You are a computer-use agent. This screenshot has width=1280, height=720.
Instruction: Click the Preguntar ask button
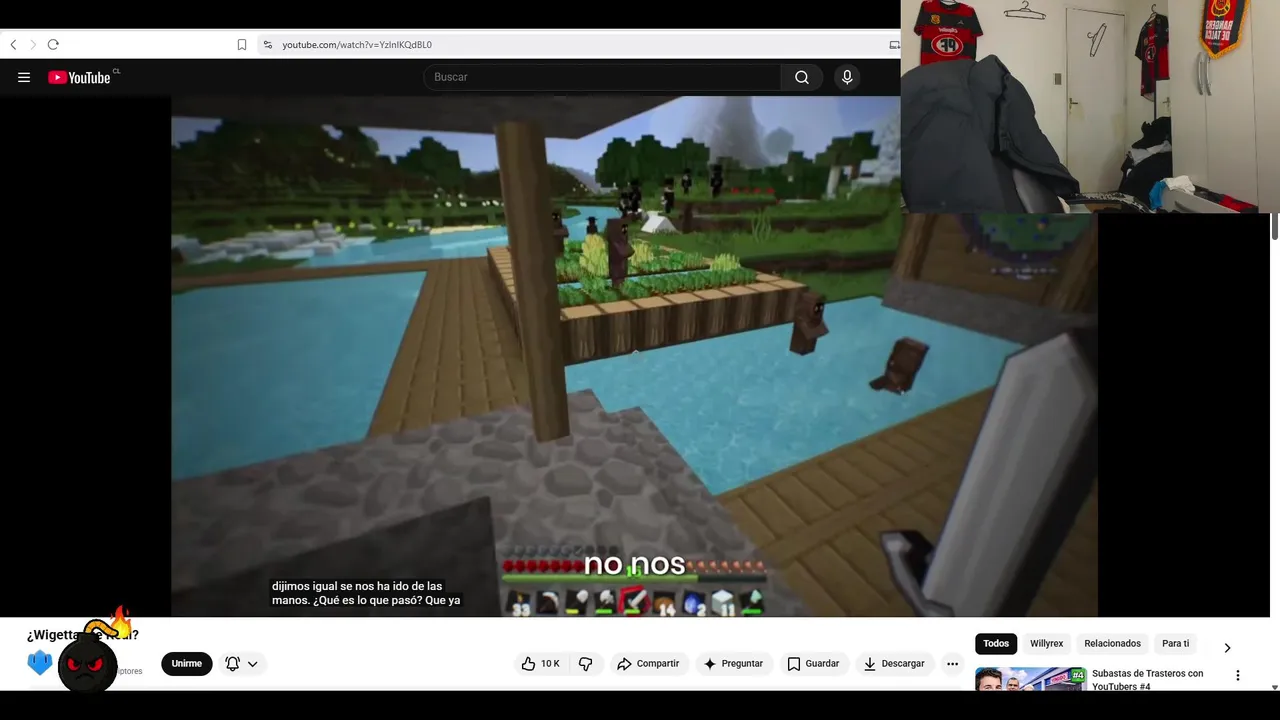(733, 664)
